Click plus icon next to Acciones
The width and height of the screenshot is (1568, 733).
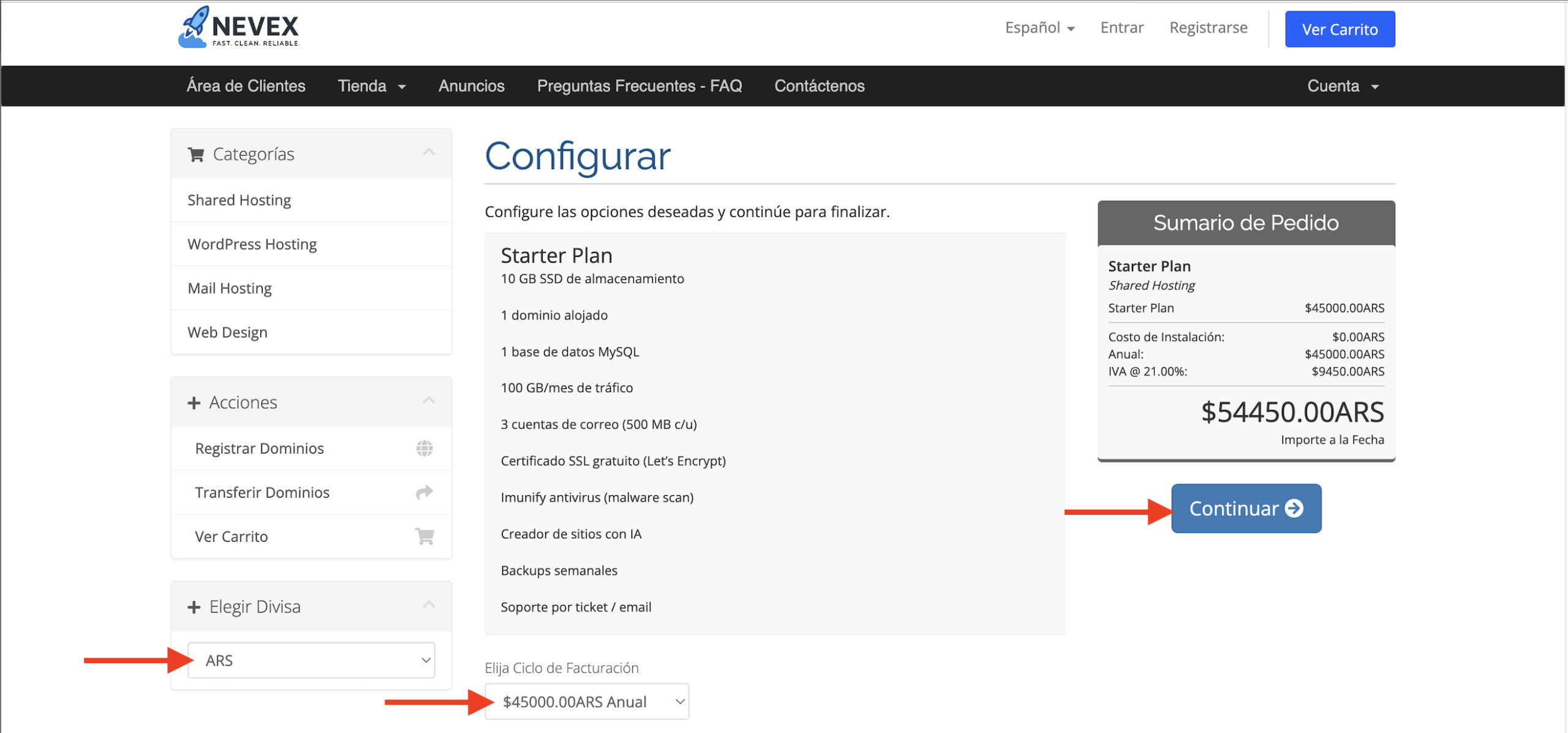click(194, 403)
